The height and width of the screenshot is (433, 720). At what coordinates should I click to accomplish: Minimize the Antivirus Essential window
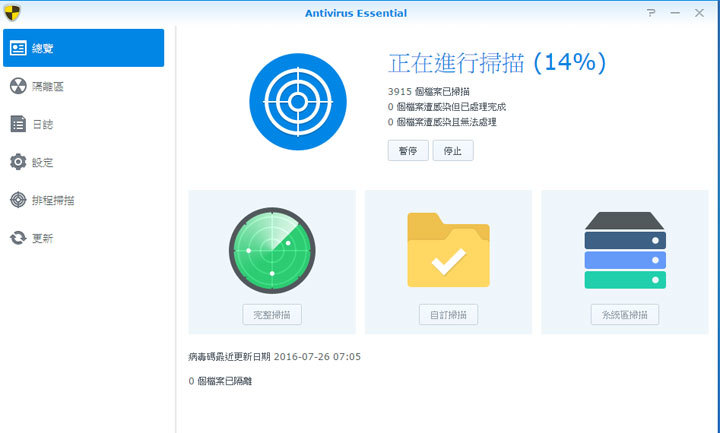coord(675,13)
